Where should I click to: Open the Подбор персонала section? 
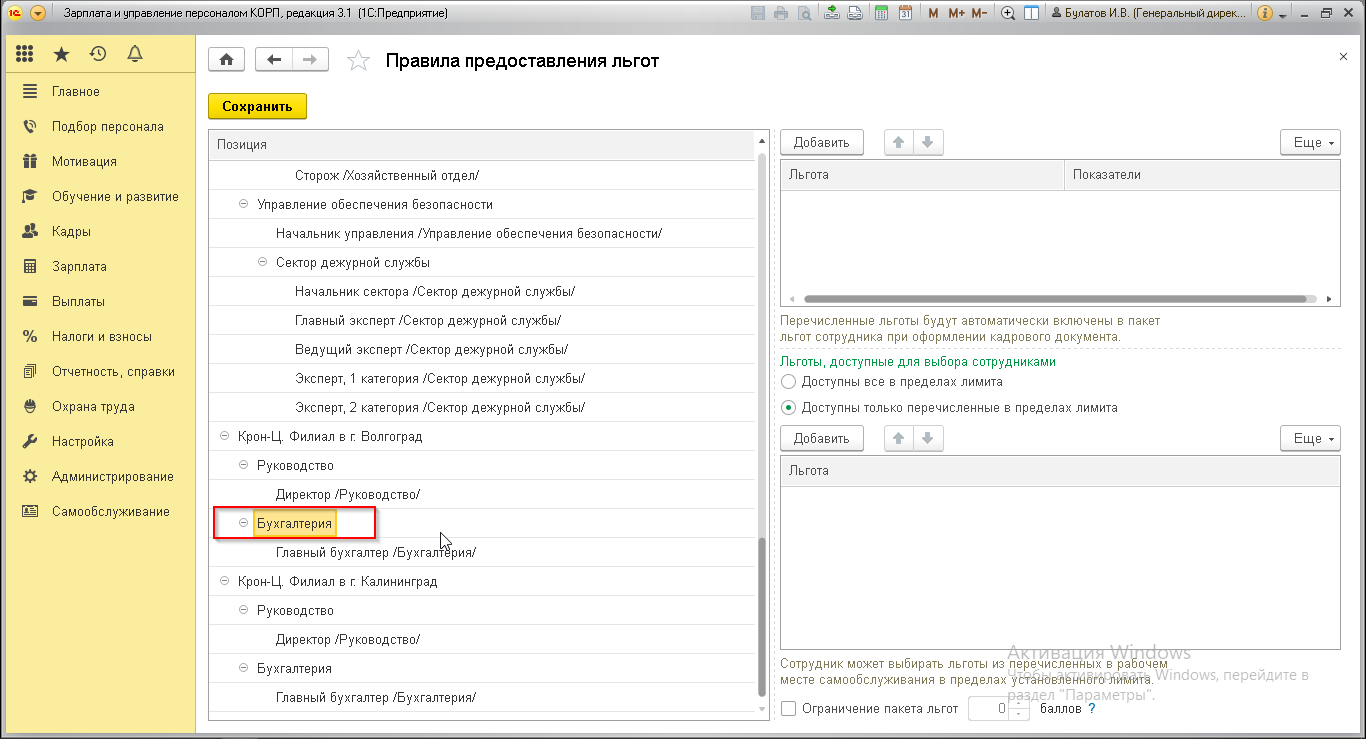(x=108, y=126)
